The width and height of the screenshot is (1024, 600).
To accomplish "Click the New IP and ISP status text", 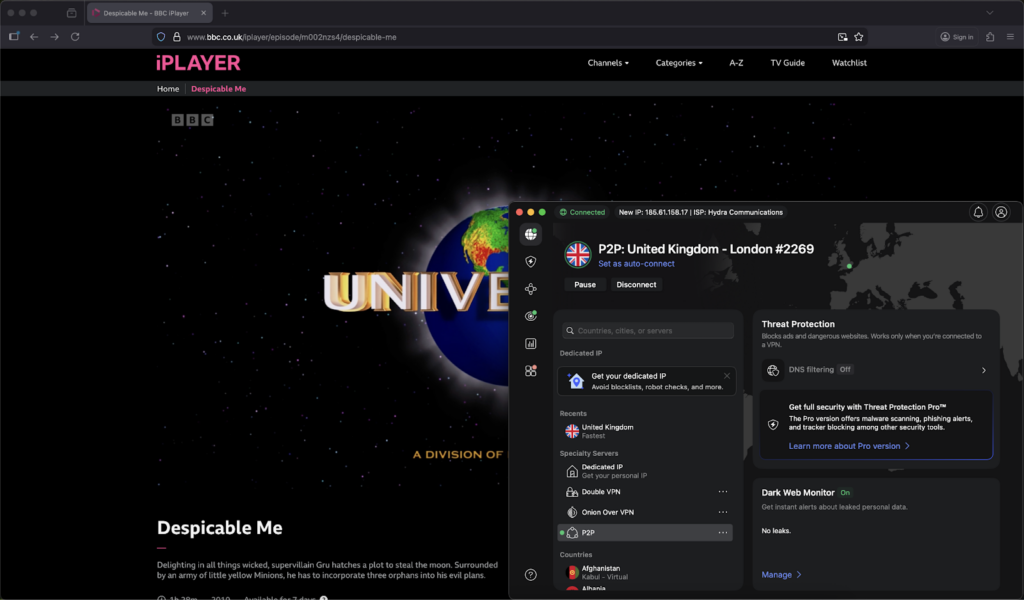I will (x=700, y=212).
